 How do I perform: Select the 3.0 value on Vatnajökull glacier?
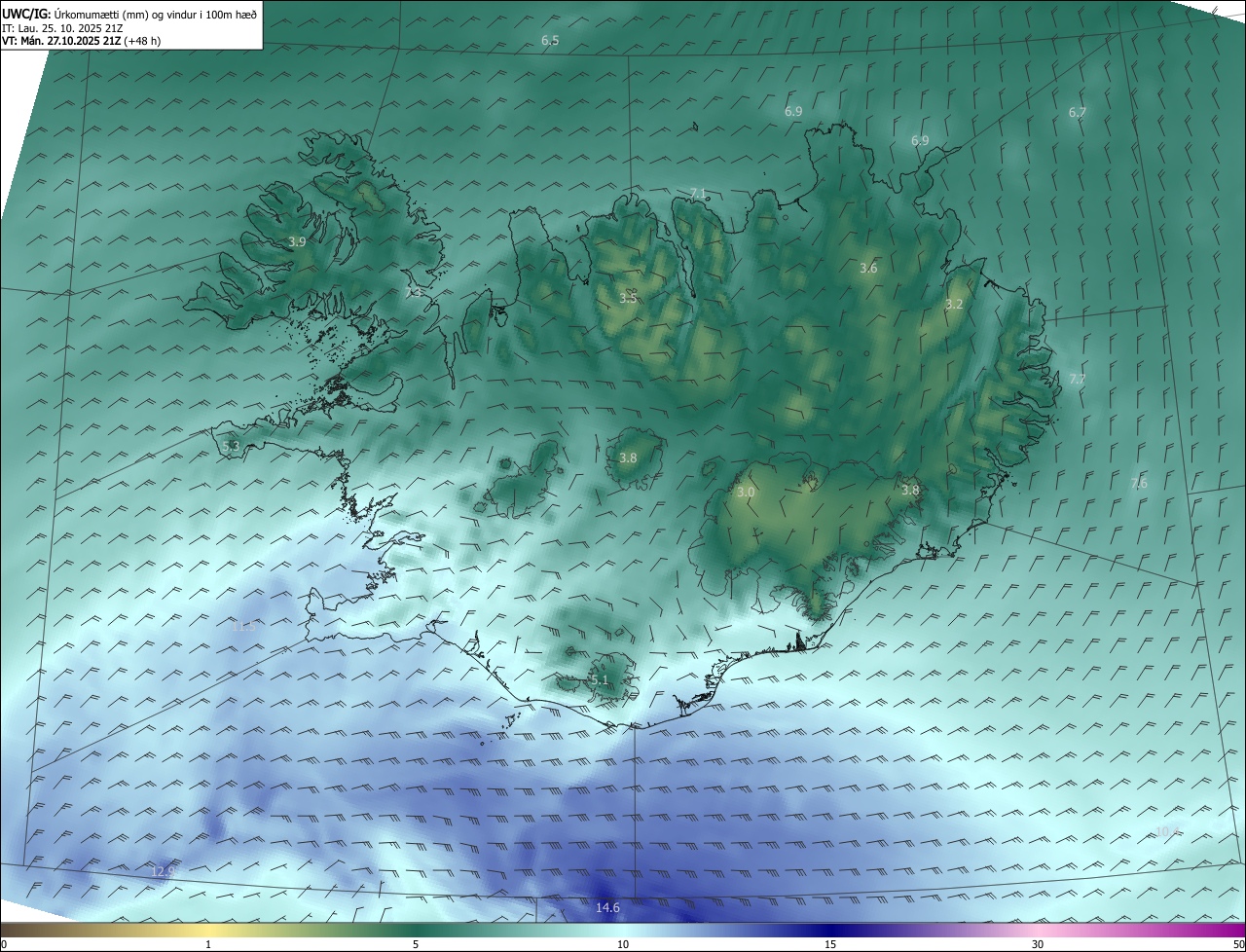click(x=746, y=493)
